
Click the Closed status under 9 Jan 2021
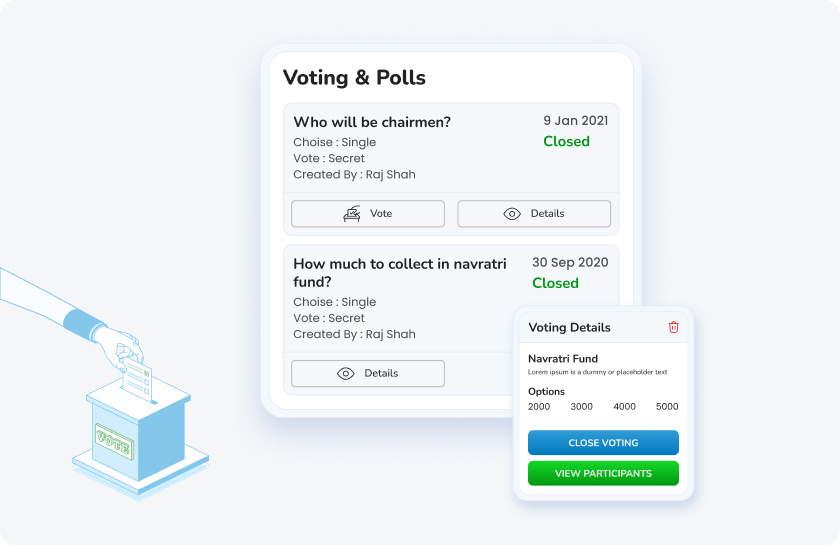click(x=566, y=141)
